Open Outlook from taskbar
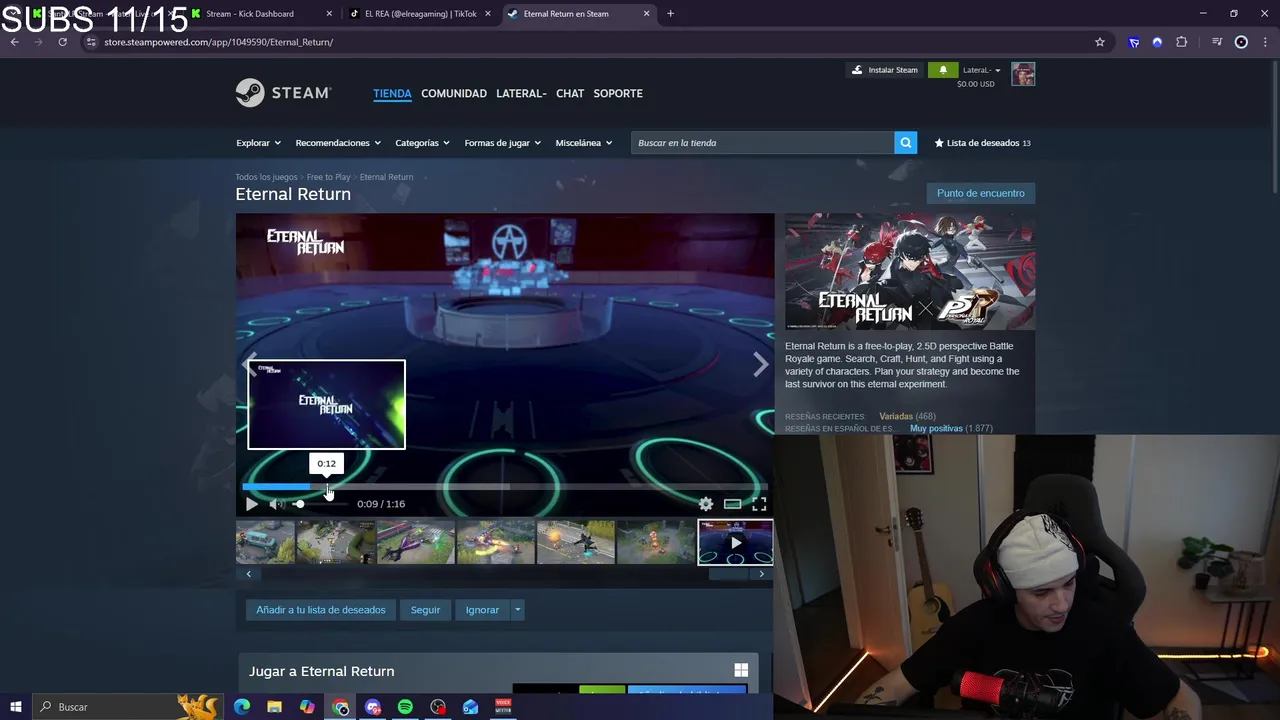The width and height of the screenshot is (1280, 720). click(x=470, y=707)
